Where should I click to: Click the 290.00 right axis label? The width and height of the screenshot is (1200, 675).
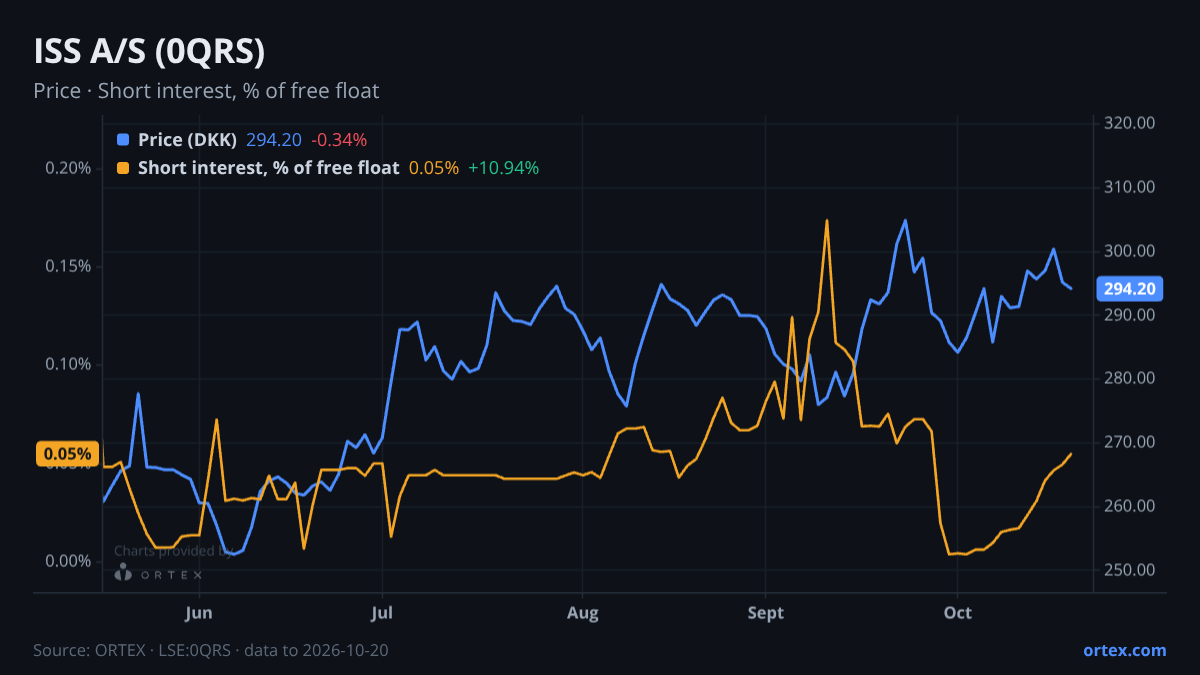pos(1130,315)
